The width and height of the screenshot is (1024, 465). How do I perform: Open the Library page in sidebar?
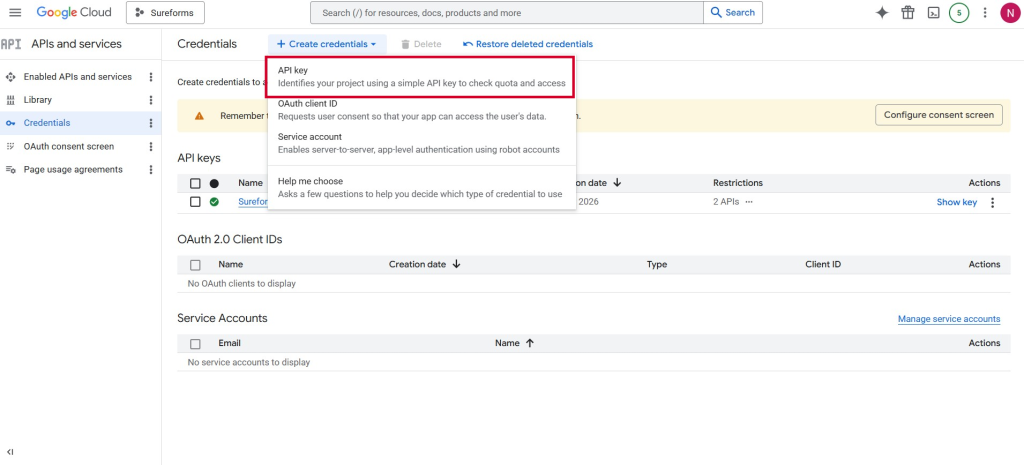(x=38, y=100)
